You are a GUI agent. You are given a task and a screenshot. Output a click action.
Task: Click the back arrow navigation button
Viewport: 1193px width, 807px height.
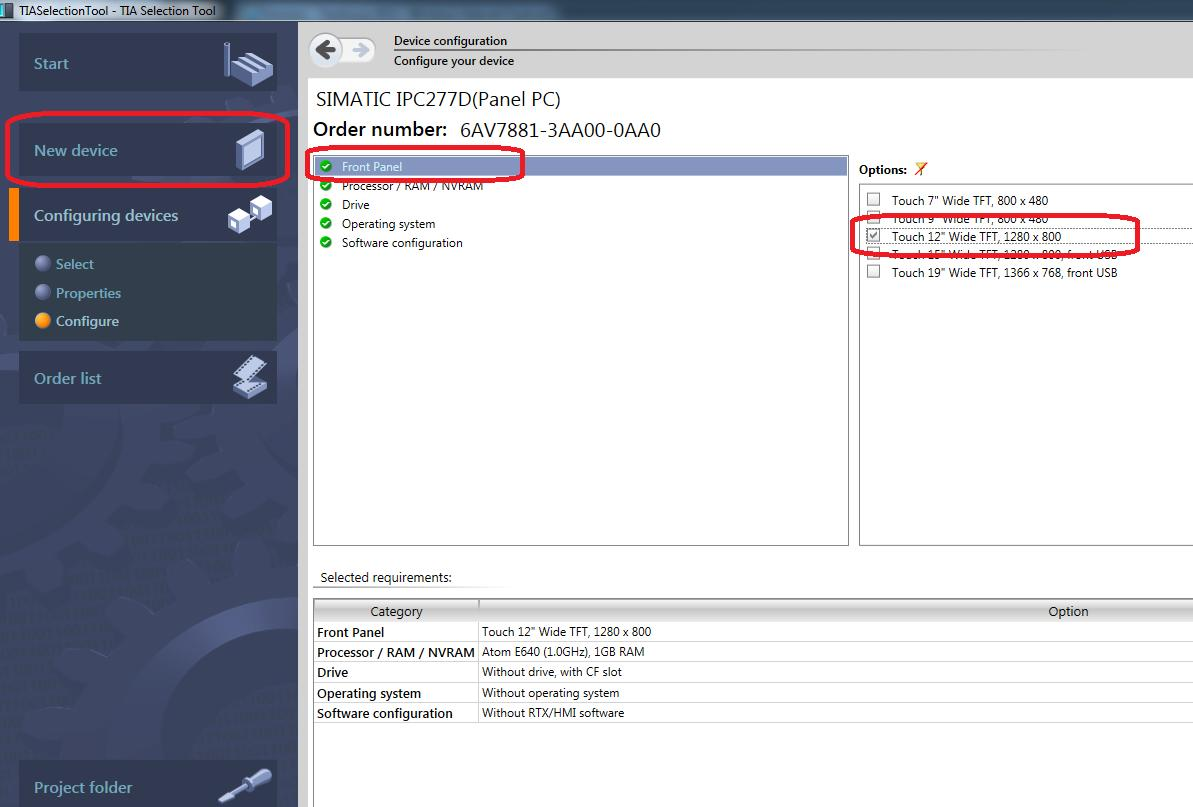tap(326, 50)
